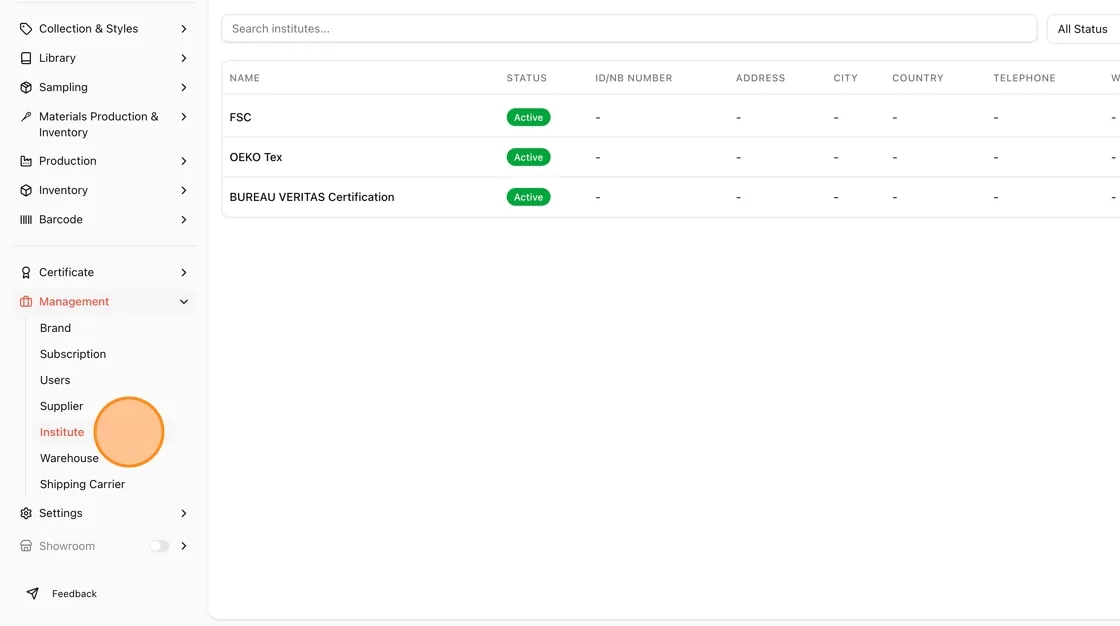Open the Warehouse page
The height and width of the screenshot is (626, 1120).
click(69, 458)
